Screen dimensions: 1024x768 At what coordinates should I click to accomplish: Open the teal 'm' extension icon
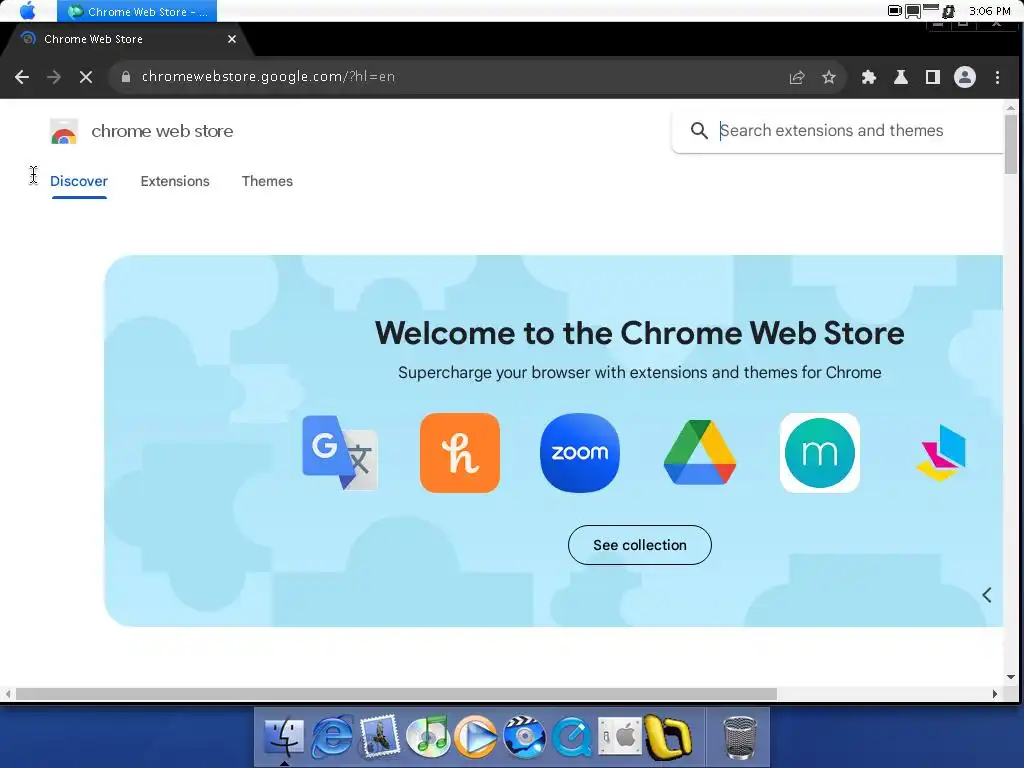tap(820, 453)
